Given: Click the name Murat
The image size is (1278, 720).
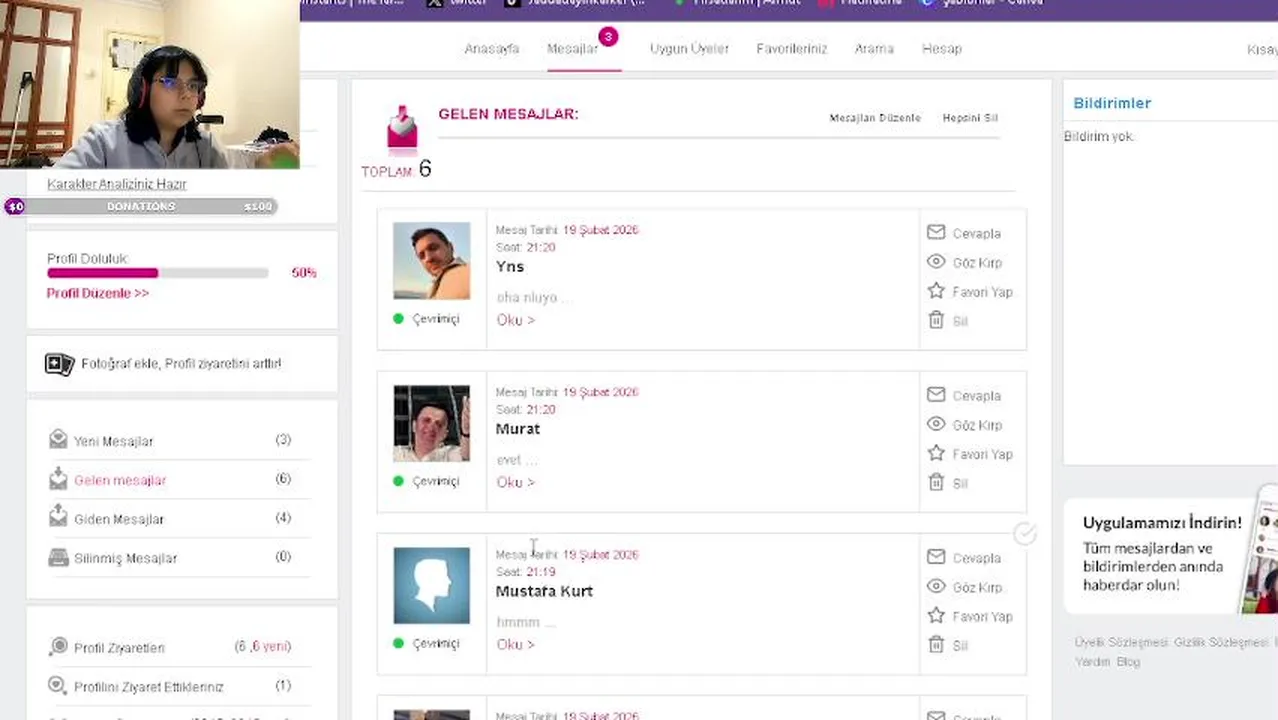Looking at the screenshot, I should (518, 428).
